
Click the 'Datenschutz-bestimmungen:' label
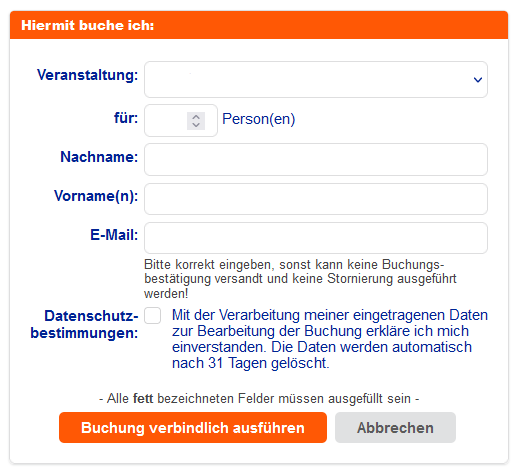click(85, 324)
